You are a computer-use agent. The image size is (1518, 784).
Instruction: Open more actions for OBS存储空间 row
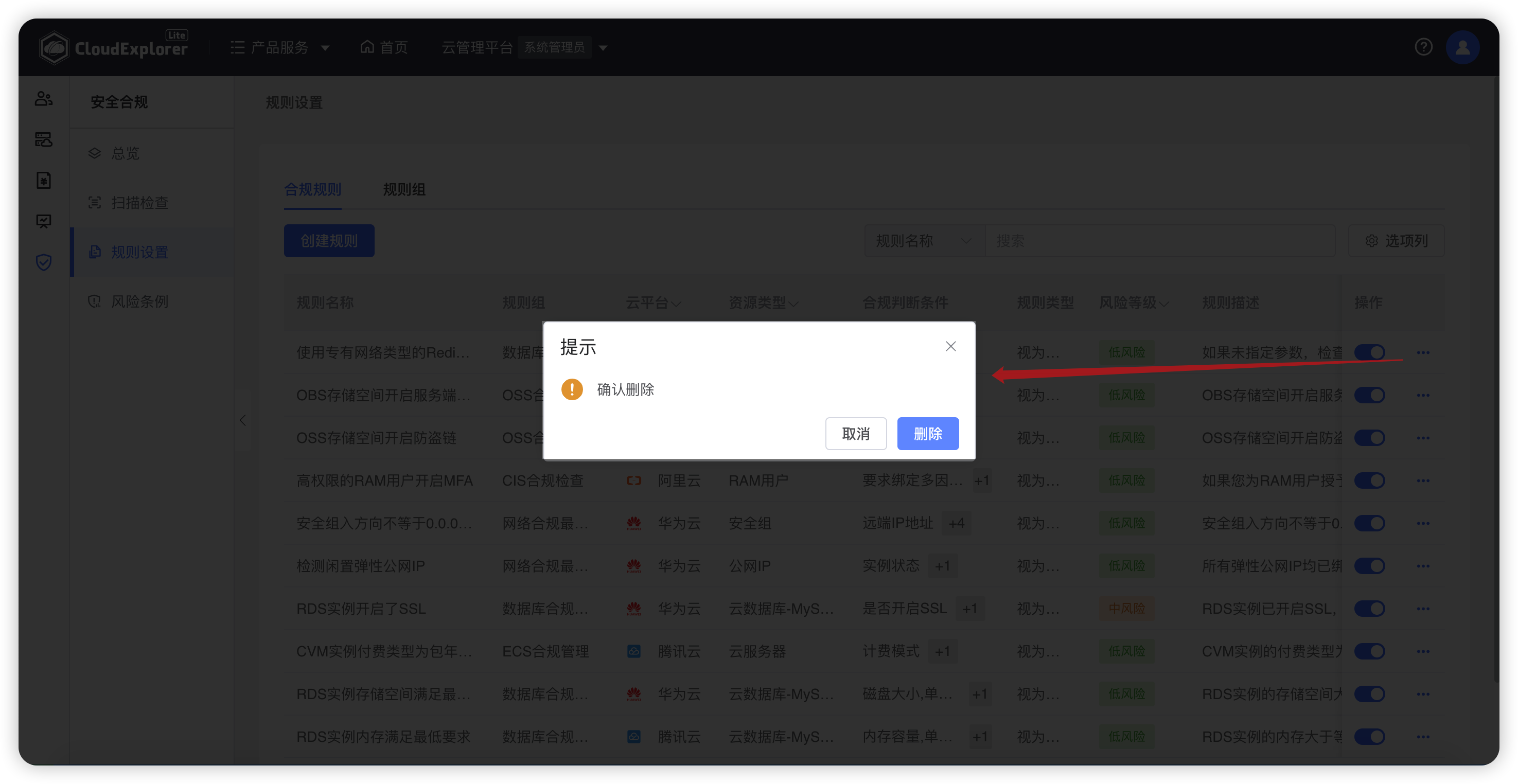(x=1423, y=395)
